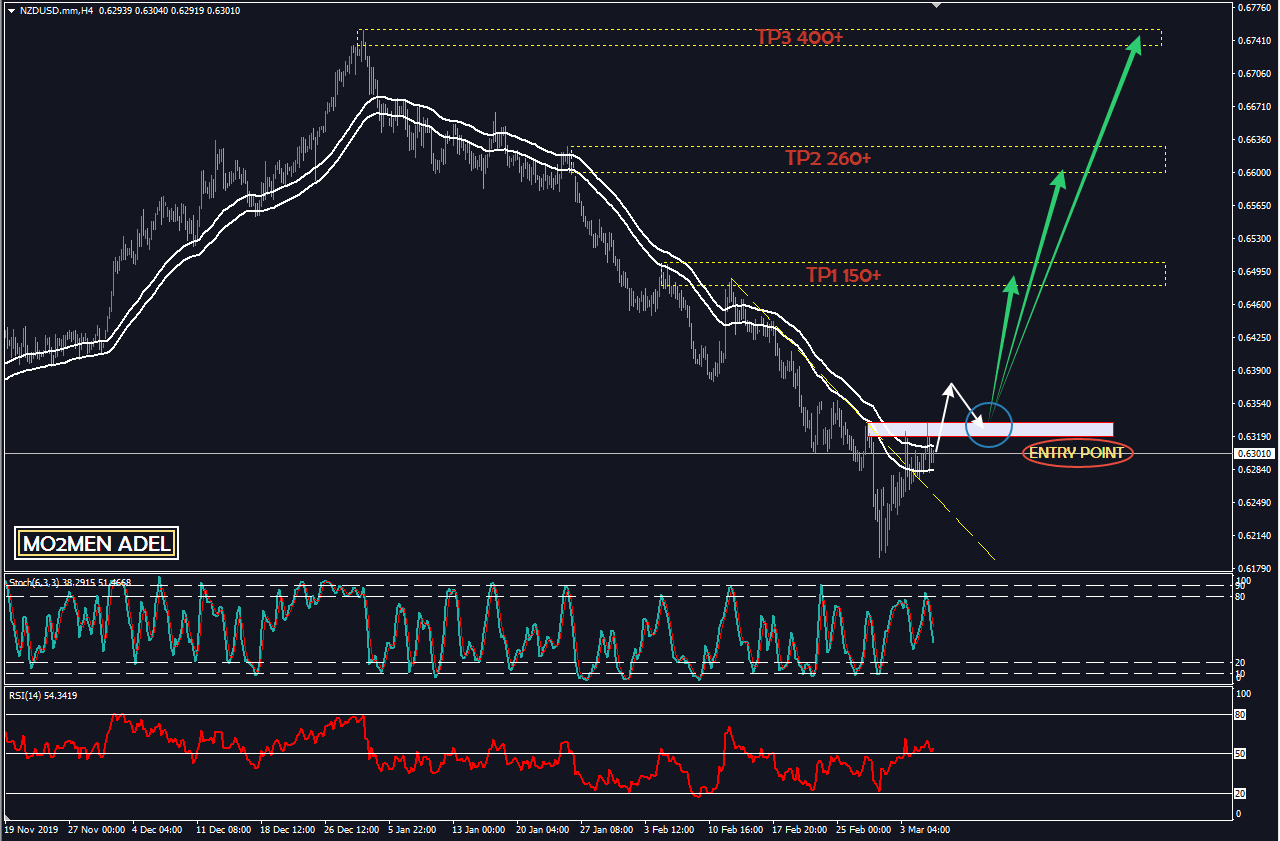Click the 4 Dec 04:00 time label
This screenshot has height=841, width=1280.
pos(158,829)
